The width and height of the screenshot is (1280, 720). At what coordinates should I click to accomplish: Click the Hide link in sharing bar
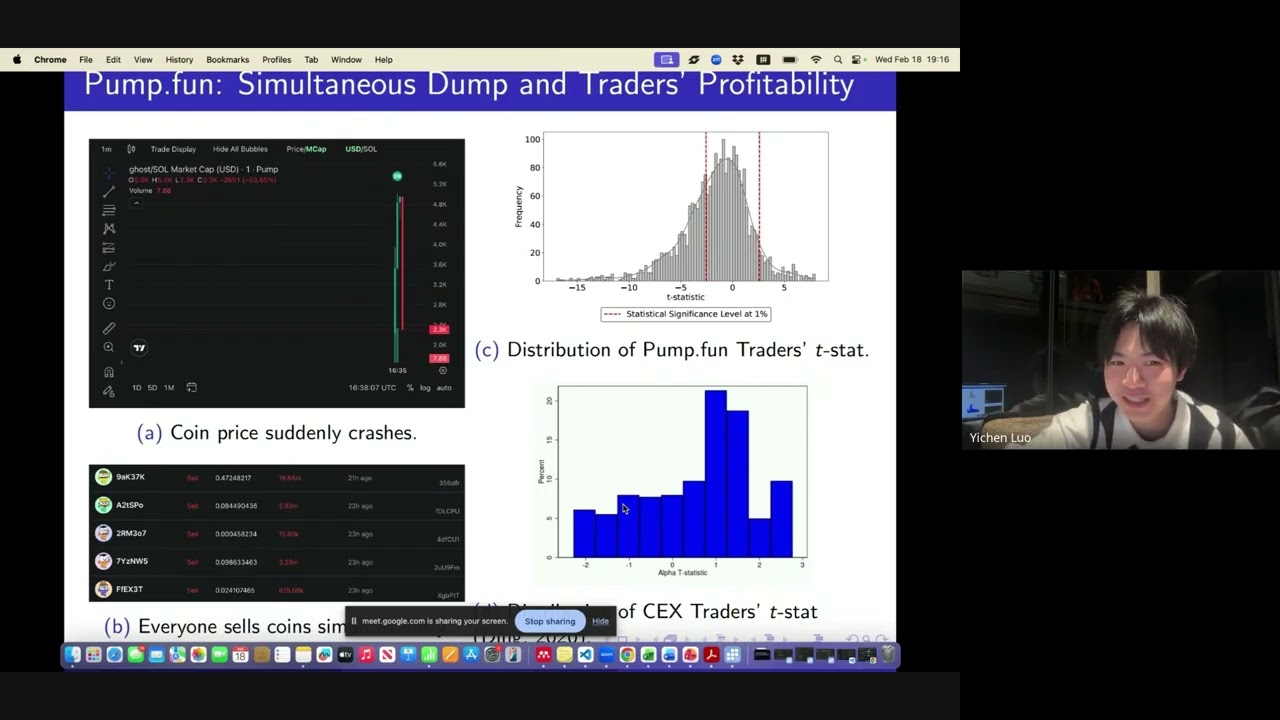600,621
